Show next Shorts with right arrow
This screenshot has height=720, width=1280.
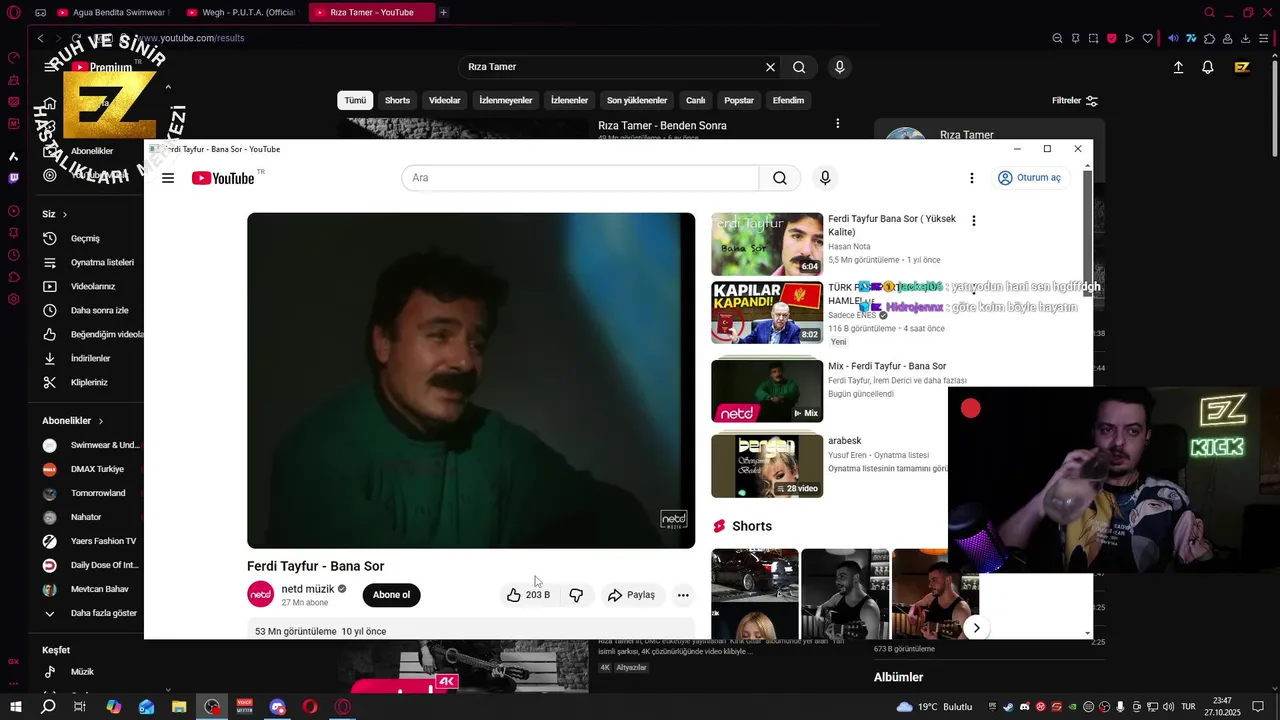tap(976, 628)
